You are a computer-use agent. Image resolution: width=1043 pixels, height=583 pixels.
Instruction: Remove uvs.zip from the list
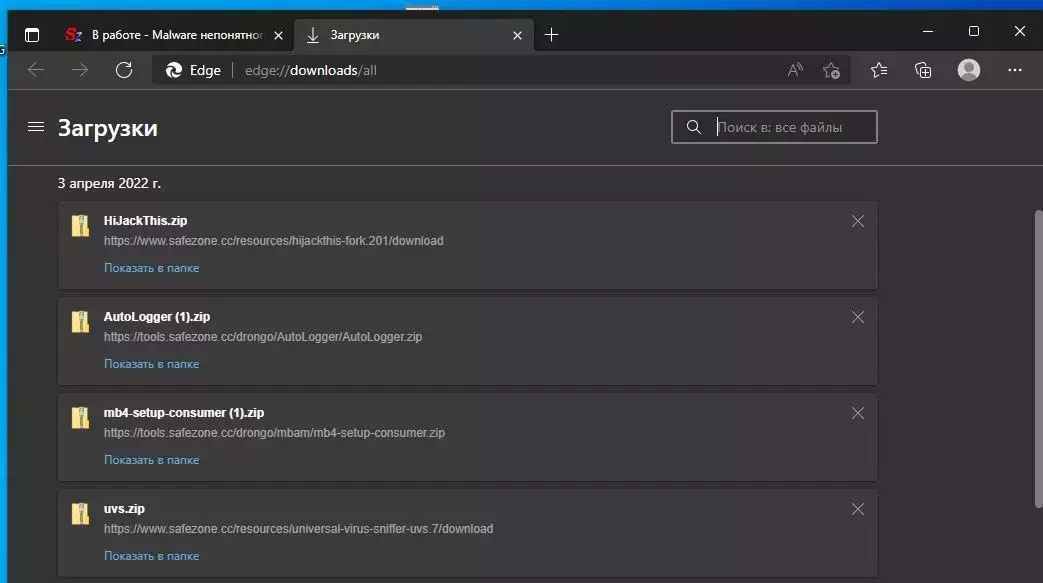point(858,509)
